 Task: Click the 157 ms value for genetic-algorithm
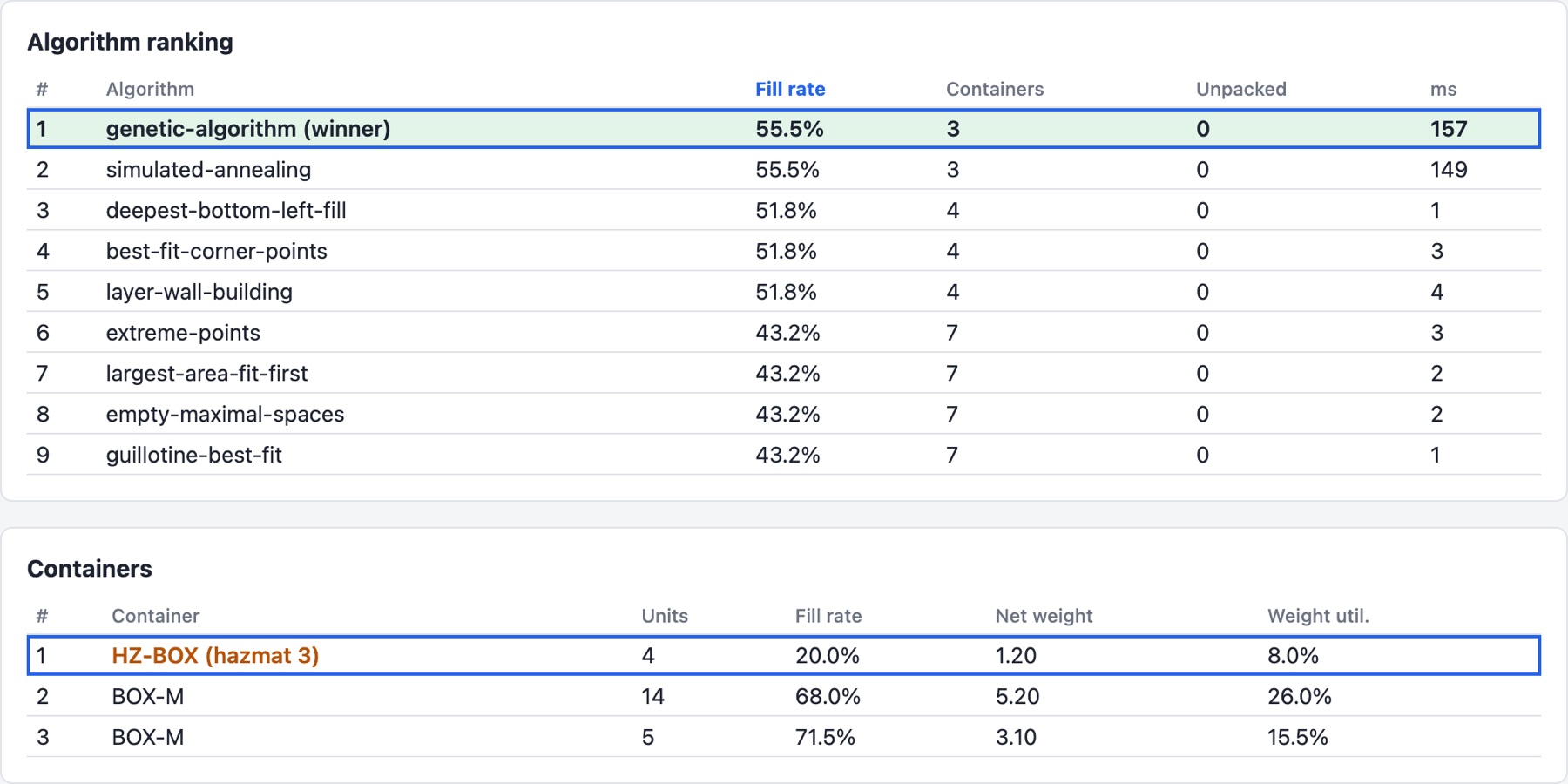pos(1449,129)
